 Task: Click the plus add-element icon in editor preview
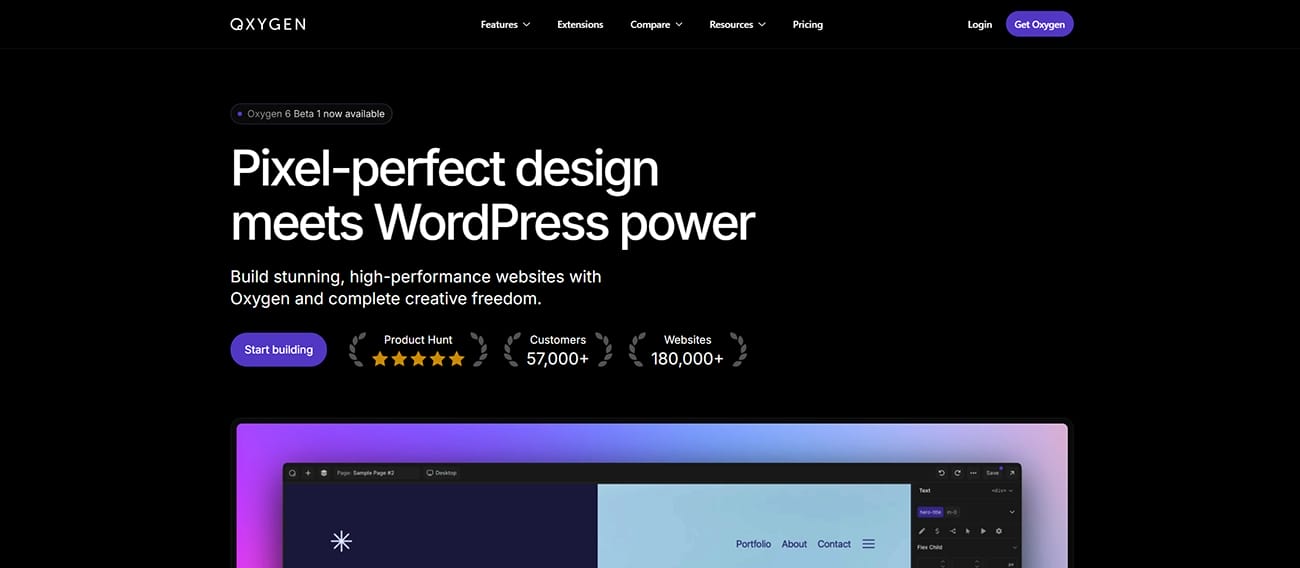coord(308,473)
